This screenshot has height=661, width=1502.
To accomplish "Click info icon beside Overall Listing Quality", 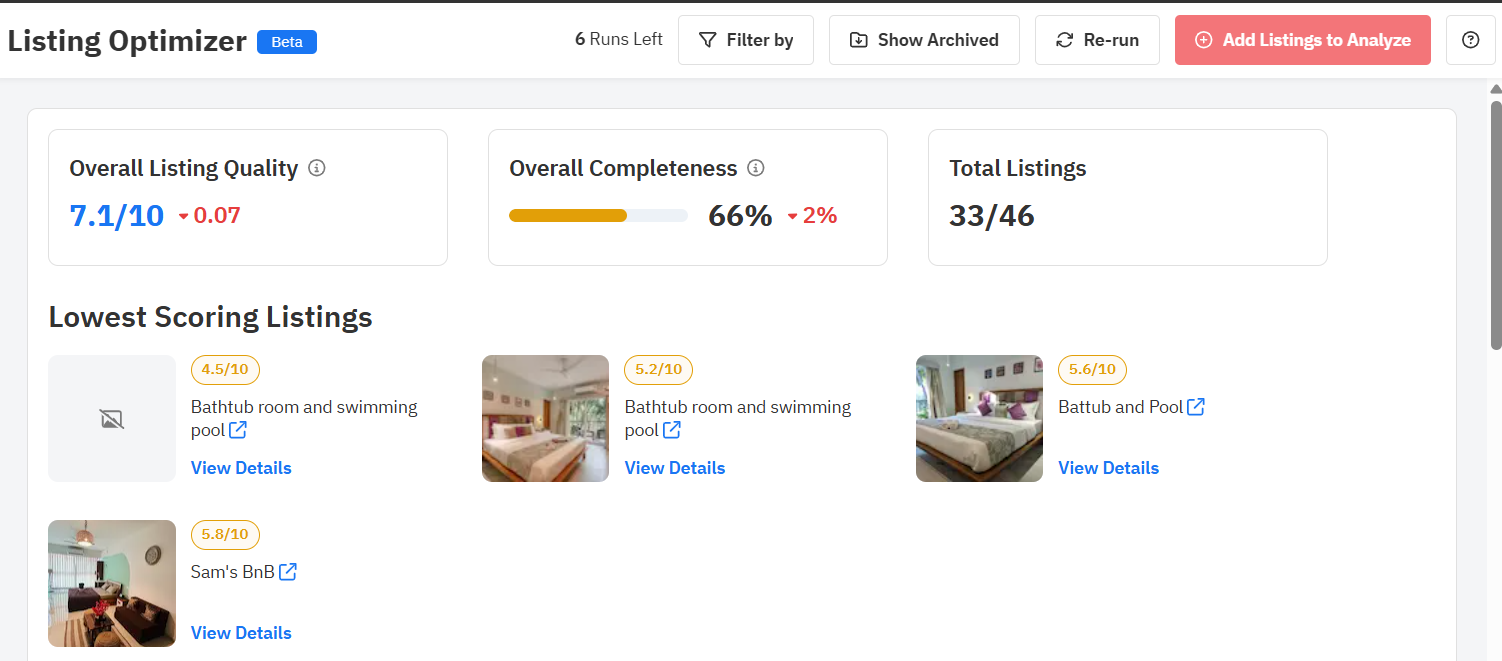I will pos(317,168).
